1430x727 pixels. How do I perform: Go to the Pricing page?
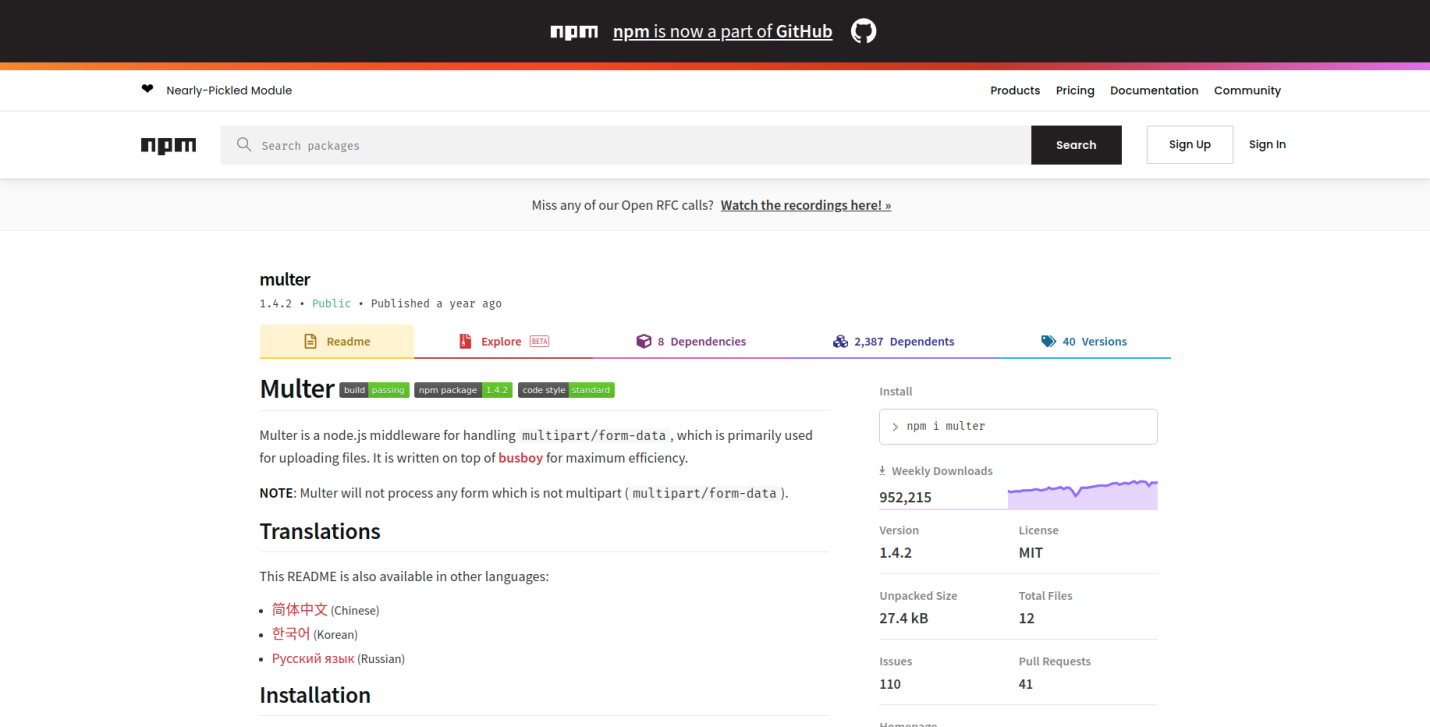click(1075, 90)
